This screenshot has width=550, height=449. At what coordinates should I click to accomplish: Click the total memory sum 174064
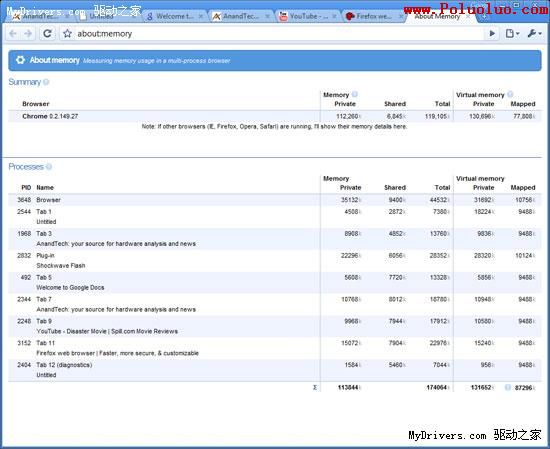[x=438, y=388]
